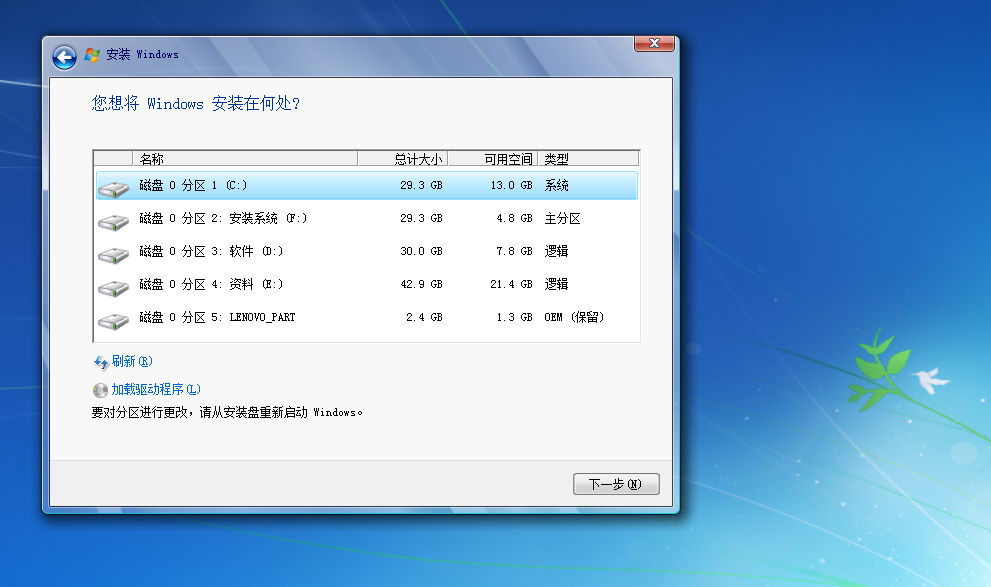The width and height of the screenshot is (991, 587).
Task: Click the refresh arrows icon
Action: click(x=101, y=362)
